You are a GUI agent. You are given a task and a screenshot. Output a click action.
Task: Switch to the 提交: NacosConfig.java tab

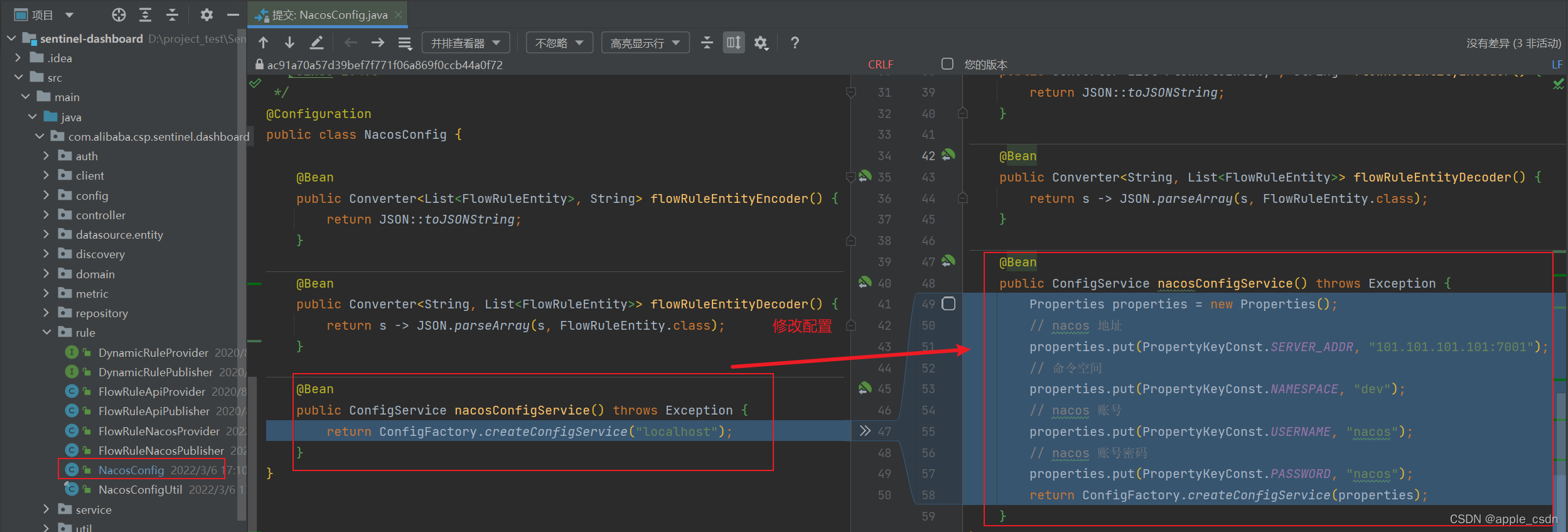click(x=329, y=14)
